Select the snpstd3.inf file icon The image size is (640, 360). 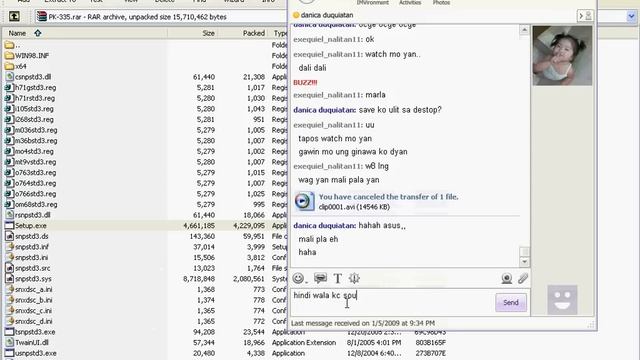click(9, 247)
